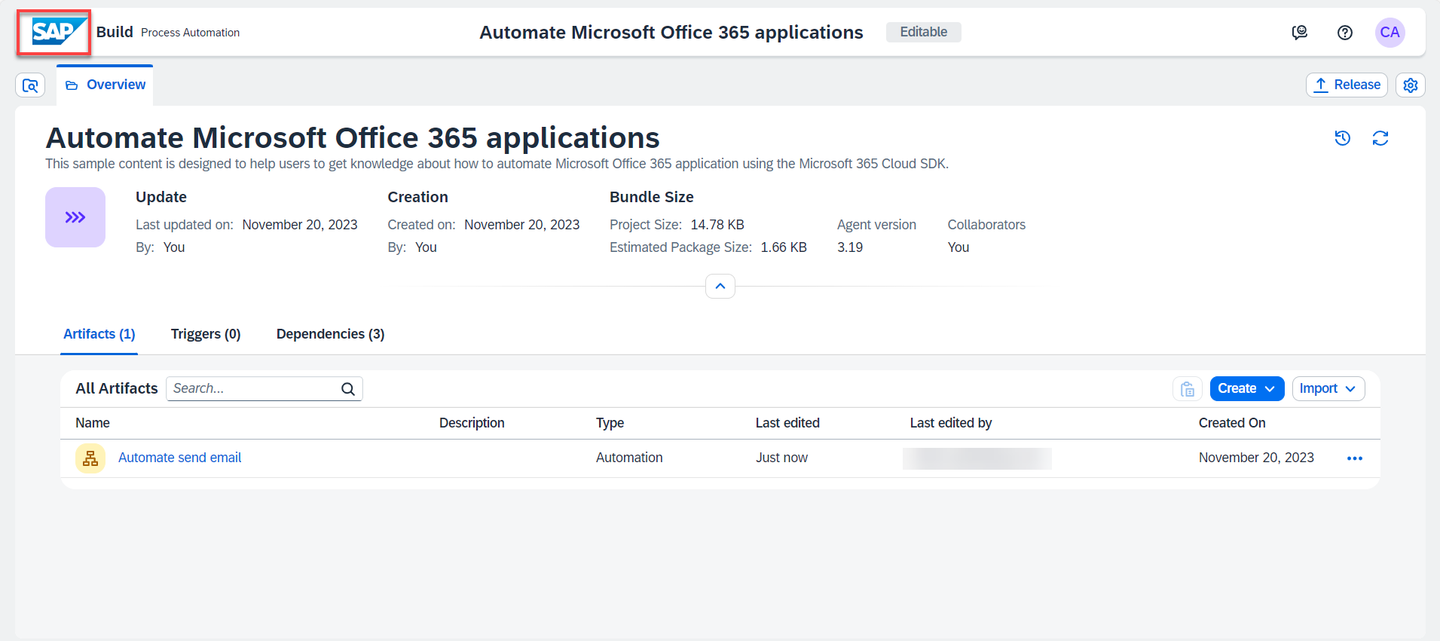
Task: Click the Name column header
Action: coord(93,423)
